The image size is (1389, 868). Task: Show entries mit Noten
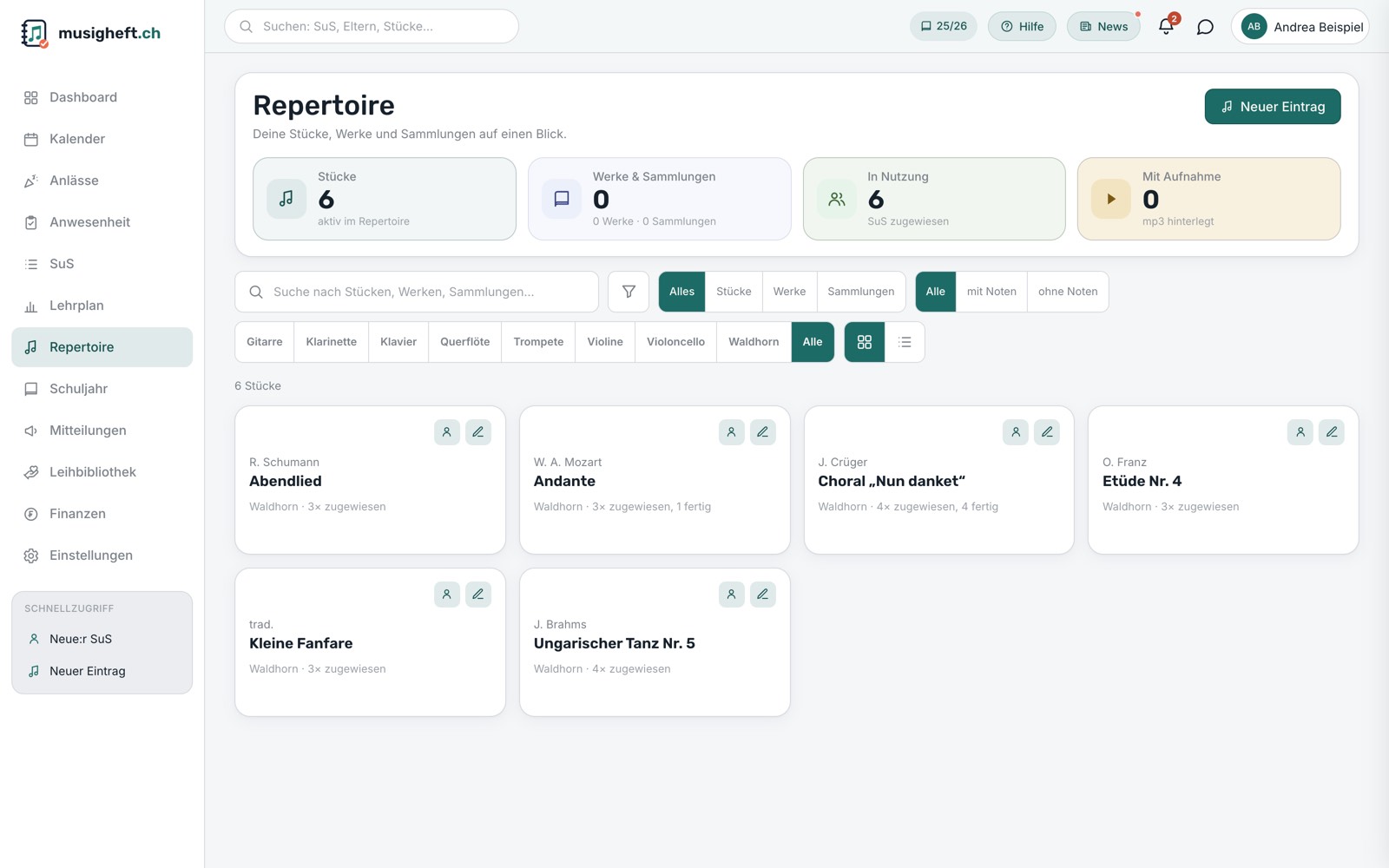991,292
